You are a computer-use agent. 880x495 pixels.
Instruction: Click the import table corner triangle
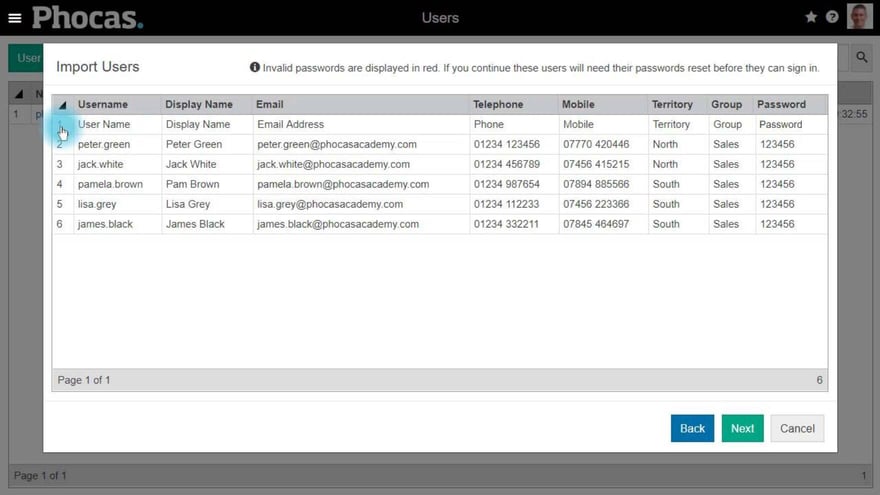click(62, 105)
